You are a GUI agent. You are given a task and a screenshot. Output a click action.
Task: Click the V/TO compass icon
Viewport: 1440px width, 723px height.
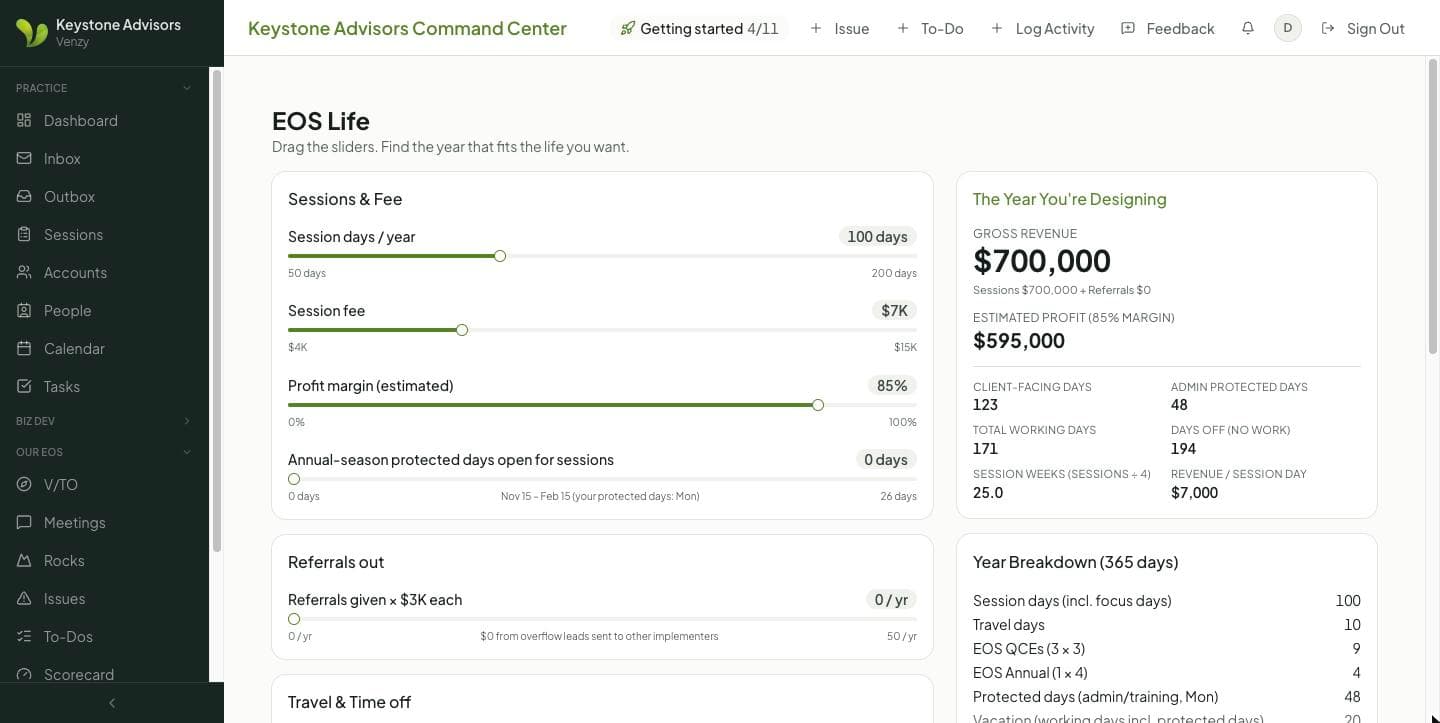pos(24,484)
